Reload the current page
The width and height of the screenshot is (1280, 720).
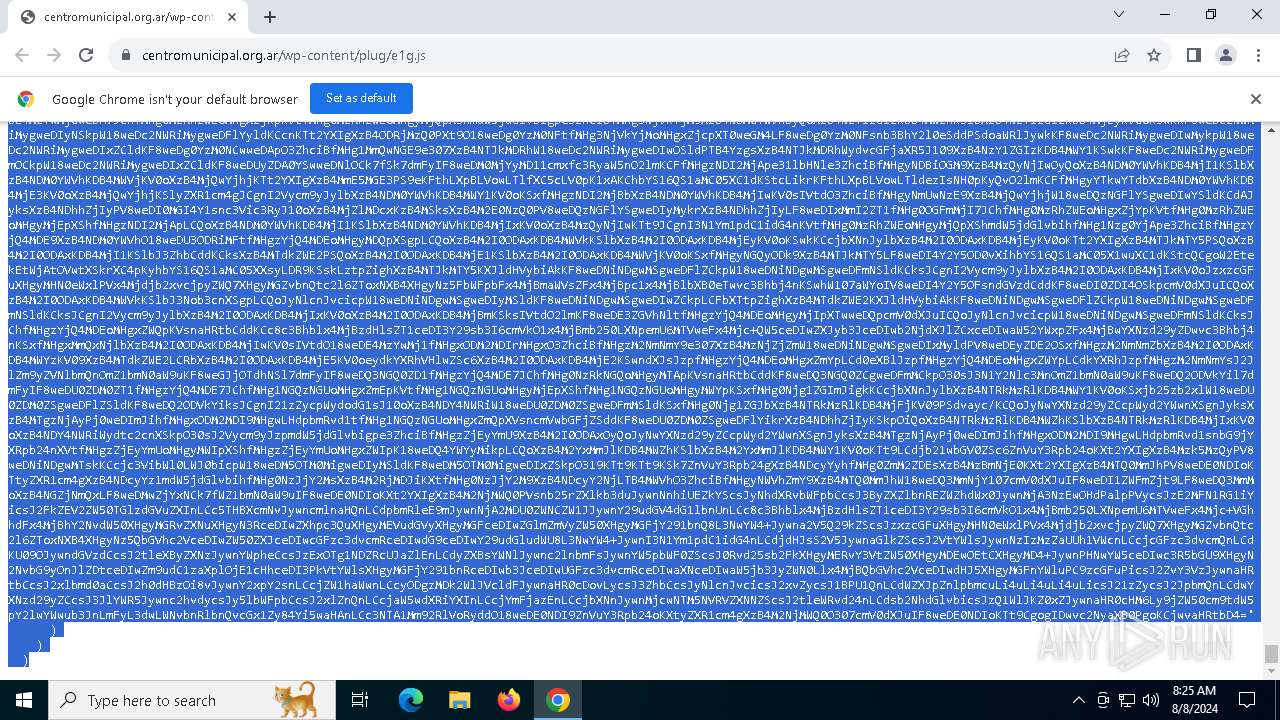[86, 55]
